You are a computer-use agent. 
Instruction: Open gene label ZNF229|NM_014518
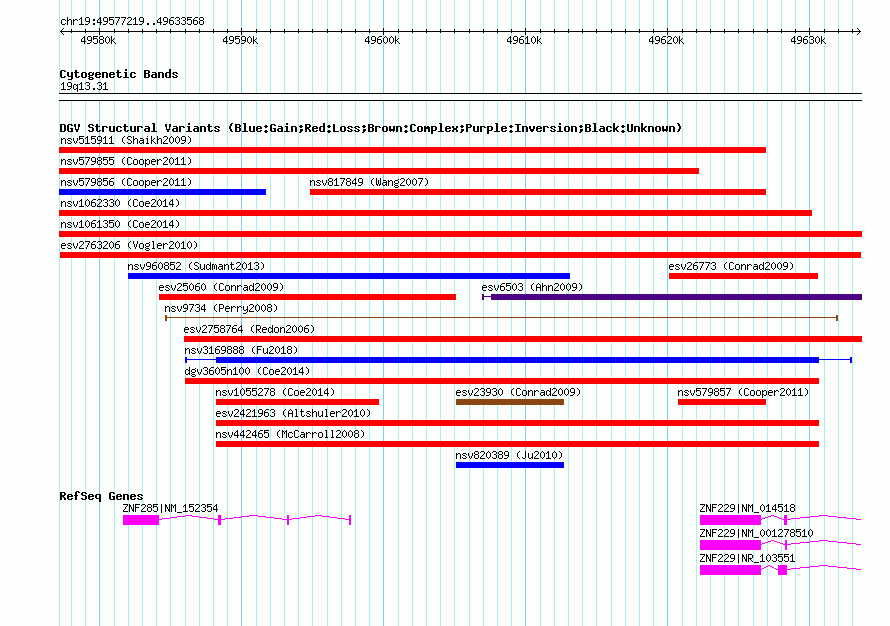coord(747,508)
